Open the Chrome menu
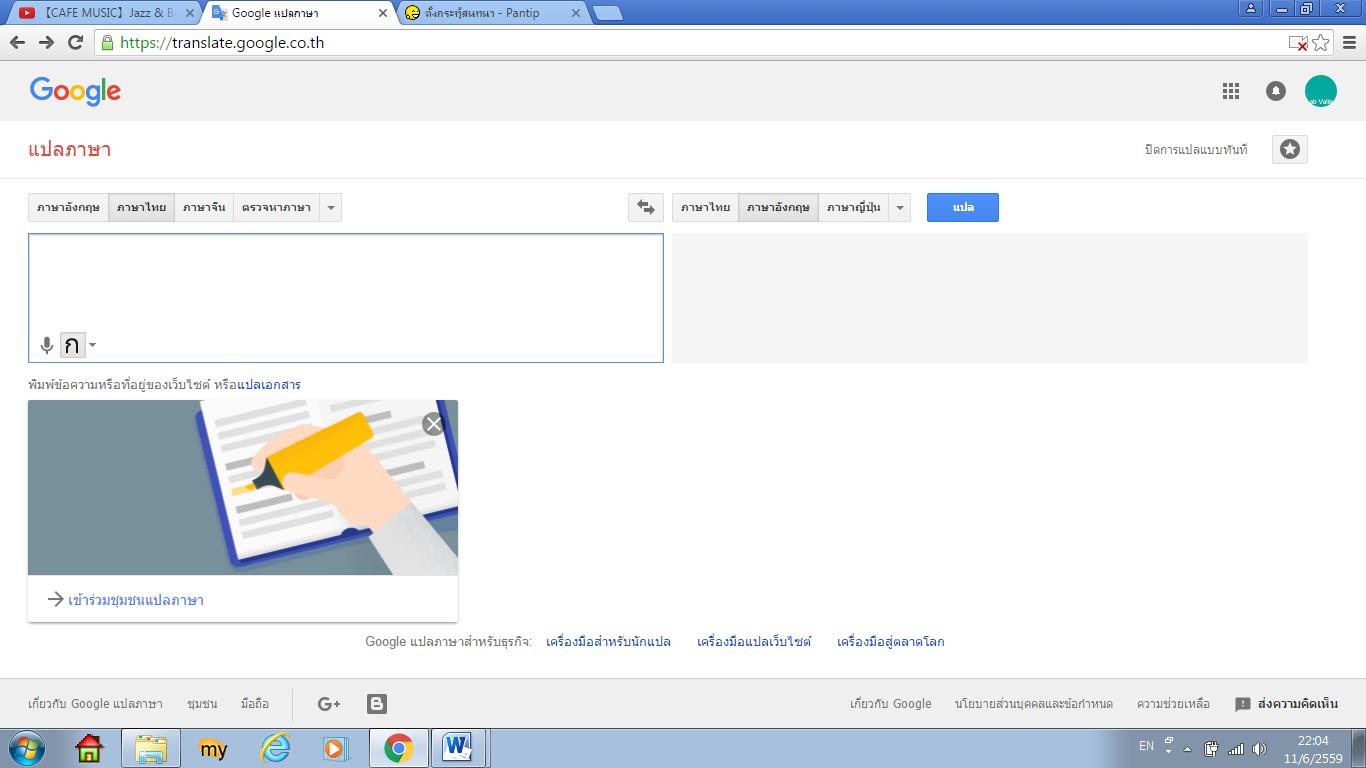Viewport: 1366px width, 768px height. [x=1349, y=43]
